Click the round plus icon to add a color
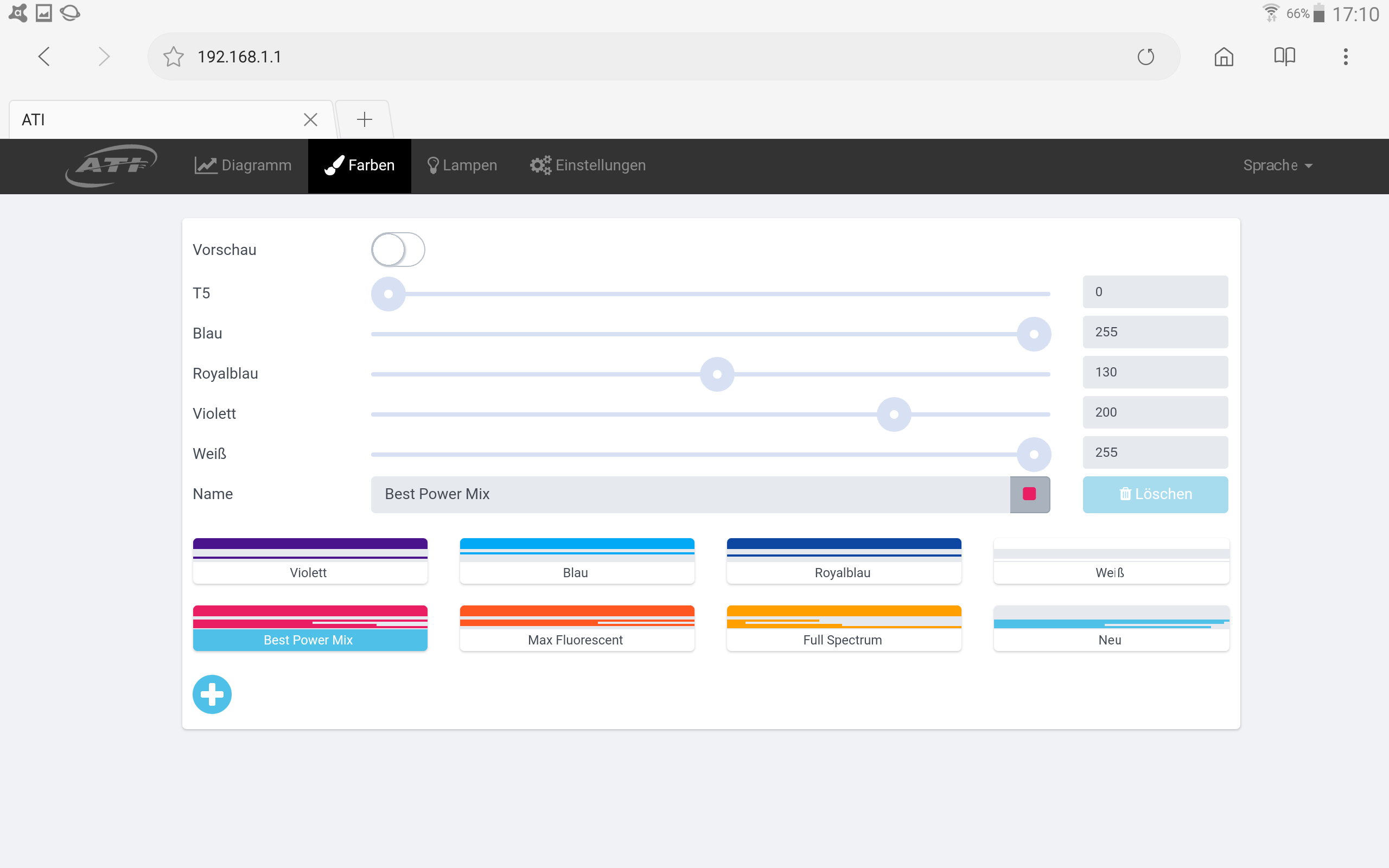Screen dimensions: 1389x868 212,694
